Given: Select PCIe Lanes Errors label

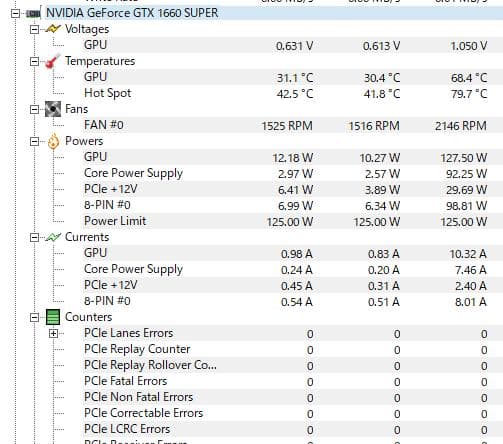Looking at the screenshot, I should pos(128,333).
